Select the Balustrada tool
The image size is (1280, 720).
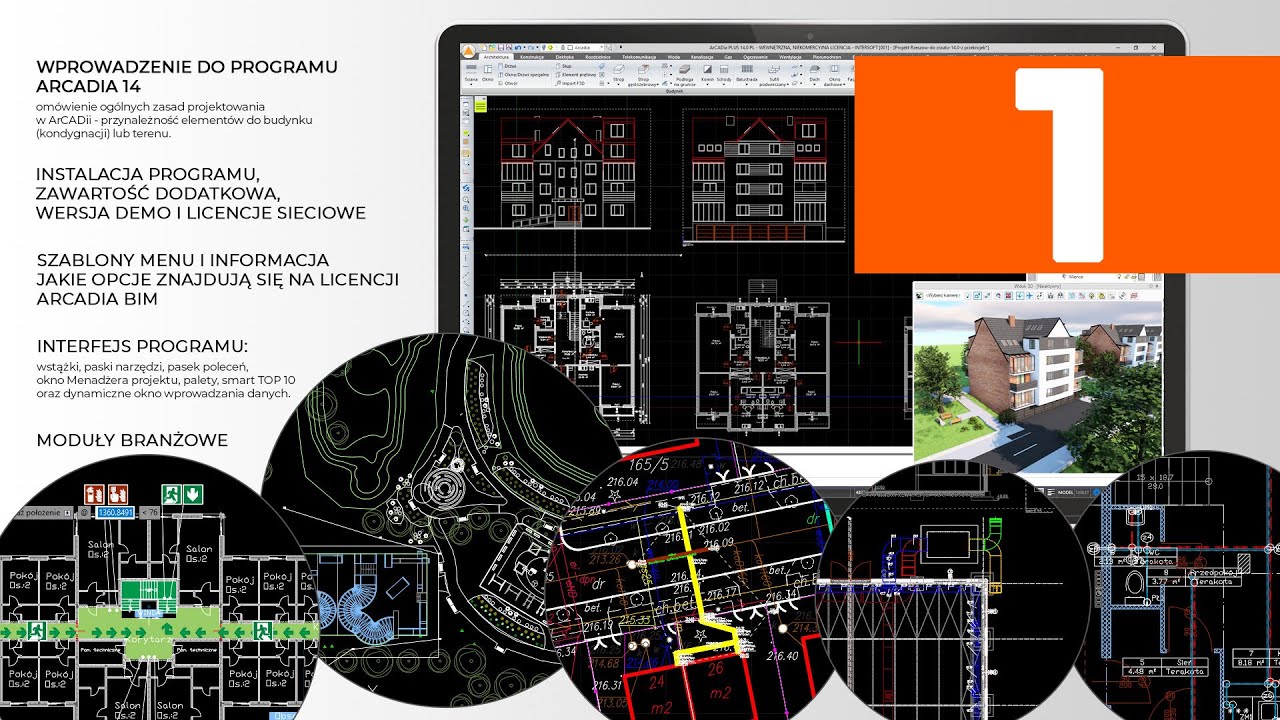(747, 71)
